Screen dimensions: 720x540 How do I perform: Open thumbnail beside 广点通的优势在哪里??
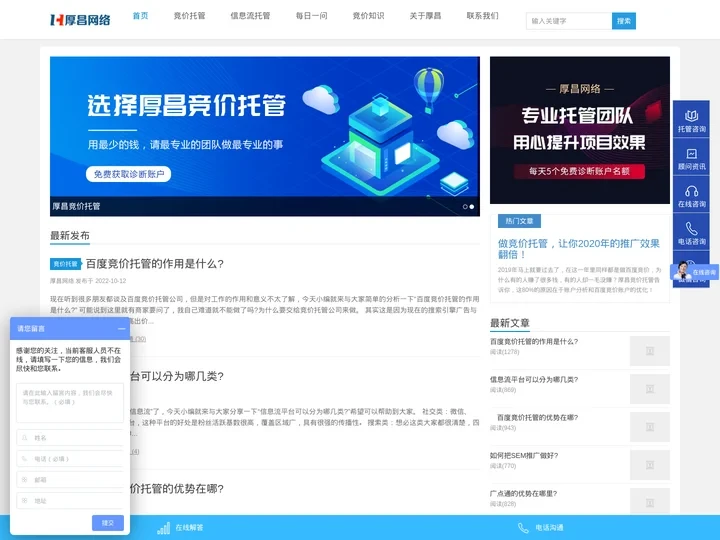click(x=649, y=501)
